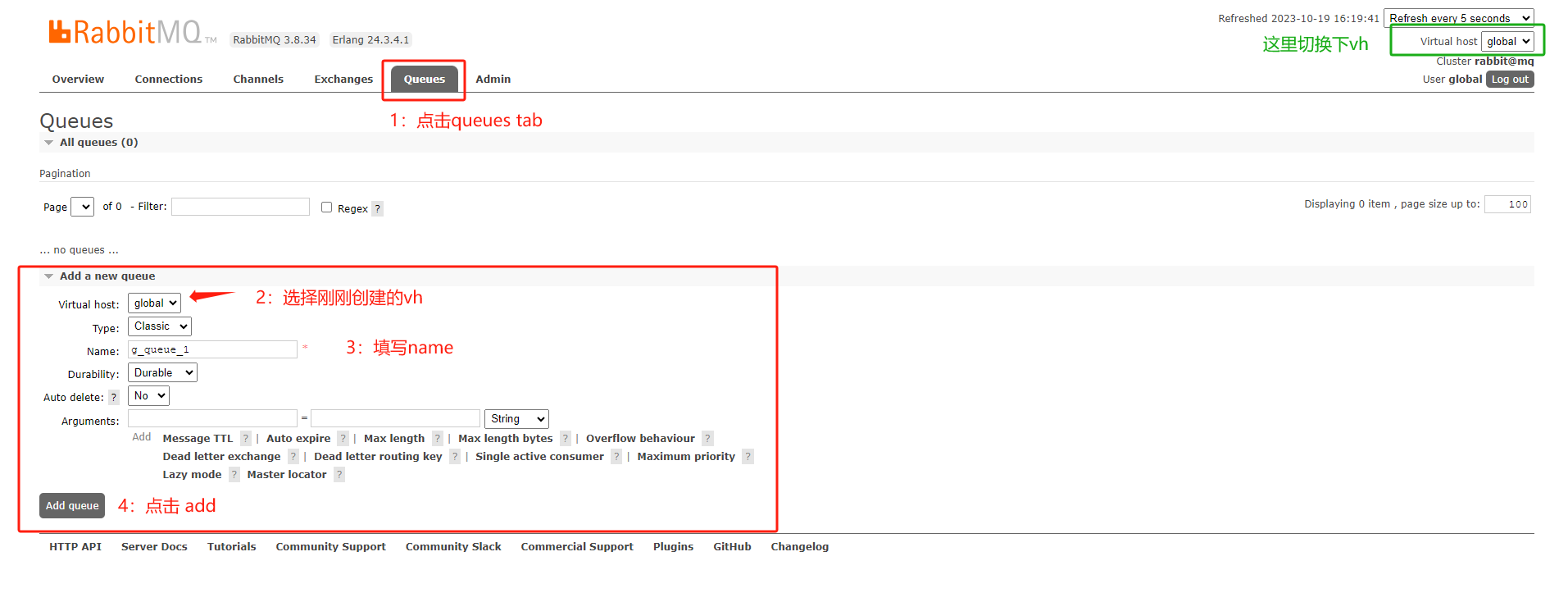Open help icon for Master locator
This screenshot has height=602, width=1568.
tap(339, 474)
